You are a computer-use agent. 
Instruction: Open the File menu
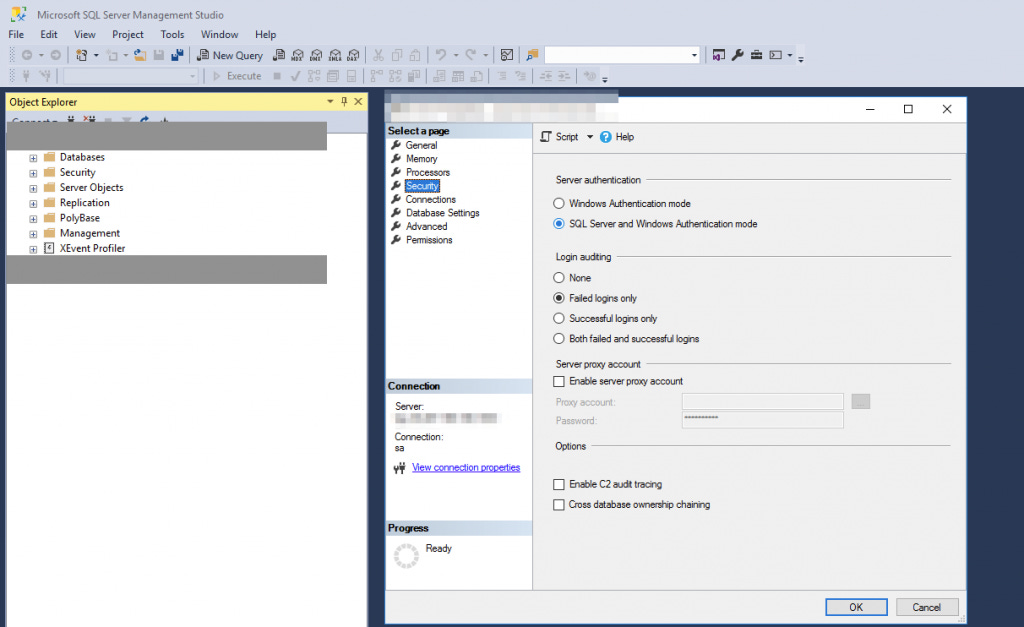[x=16, y=35]
